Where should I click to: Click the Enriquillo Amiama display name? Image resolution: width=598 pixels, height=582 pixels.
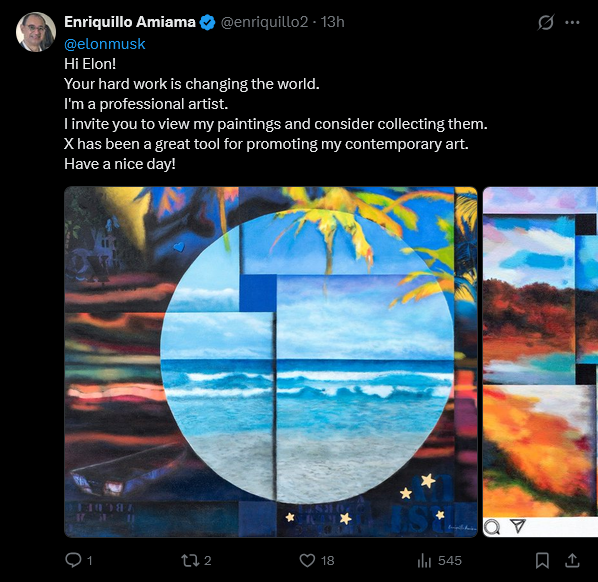[130, 22]
